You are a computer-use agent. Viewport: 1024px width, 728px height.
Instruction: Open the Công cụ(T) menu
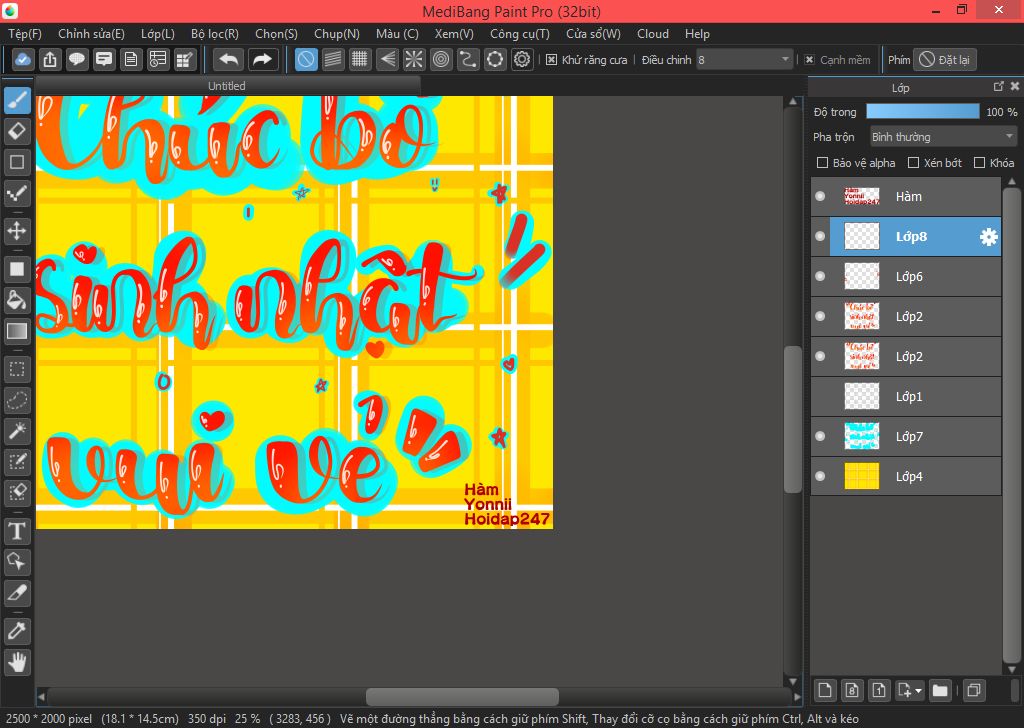[520, 34]
